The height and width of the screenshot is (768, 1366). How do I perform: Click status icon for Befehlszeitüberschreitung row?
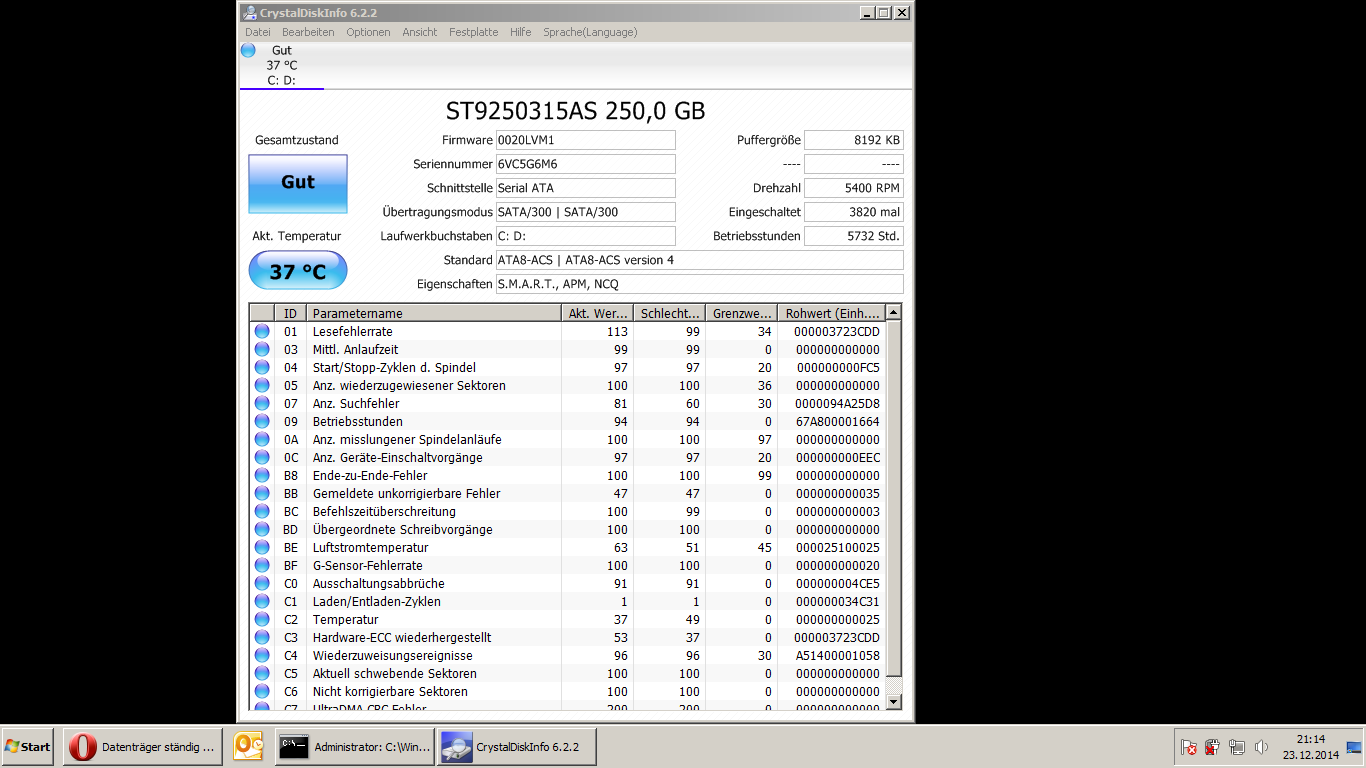click(262, 511)
